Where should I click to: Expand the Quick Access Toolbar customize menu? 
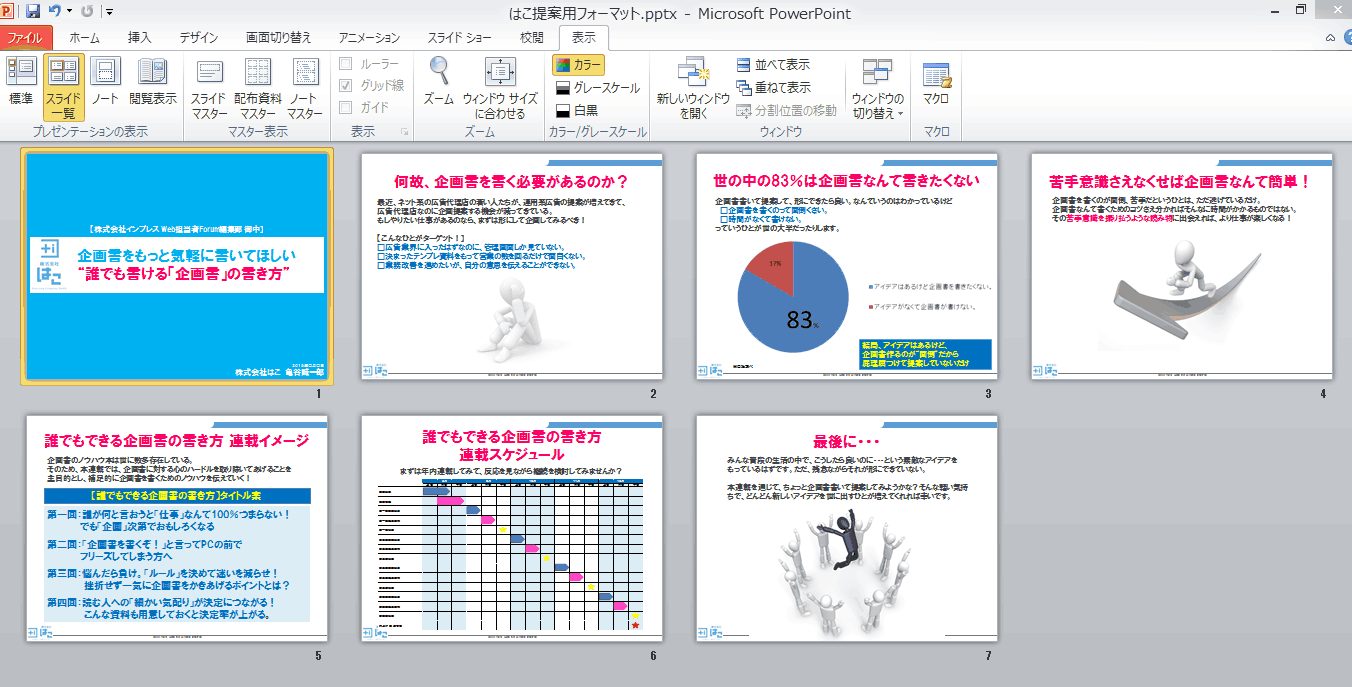click(x=110, y=9)
